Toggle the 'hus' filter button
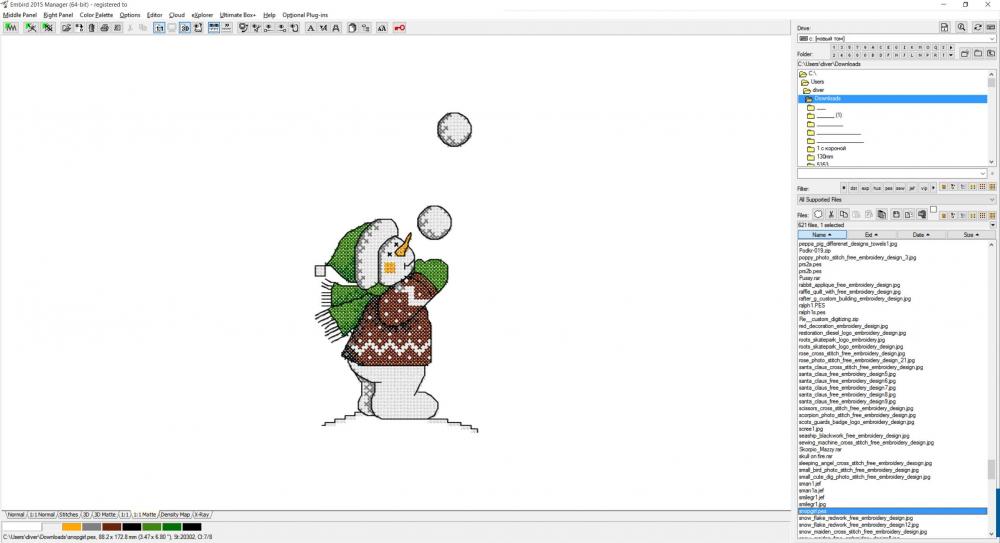 pyautogui.click(x=877, y=188)
